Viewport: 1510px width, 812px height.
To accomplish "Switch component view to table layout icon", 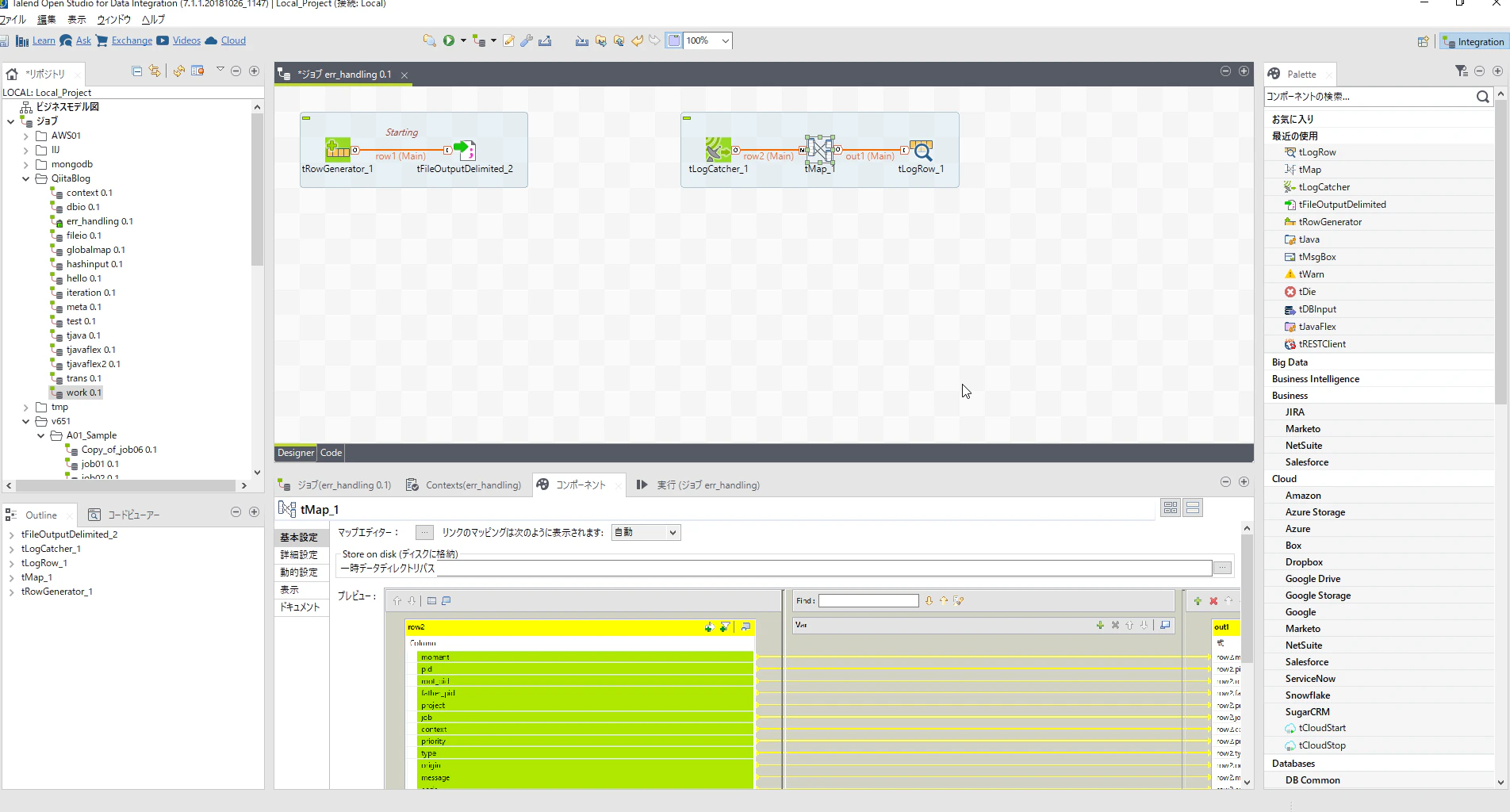I will click(x=1170, y=507).
